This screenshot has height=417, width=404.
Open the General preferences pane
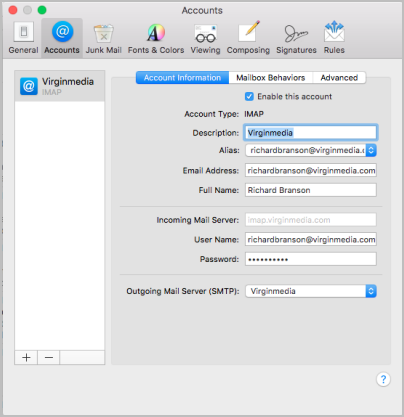pyautogui.click(x=23, y=38)
